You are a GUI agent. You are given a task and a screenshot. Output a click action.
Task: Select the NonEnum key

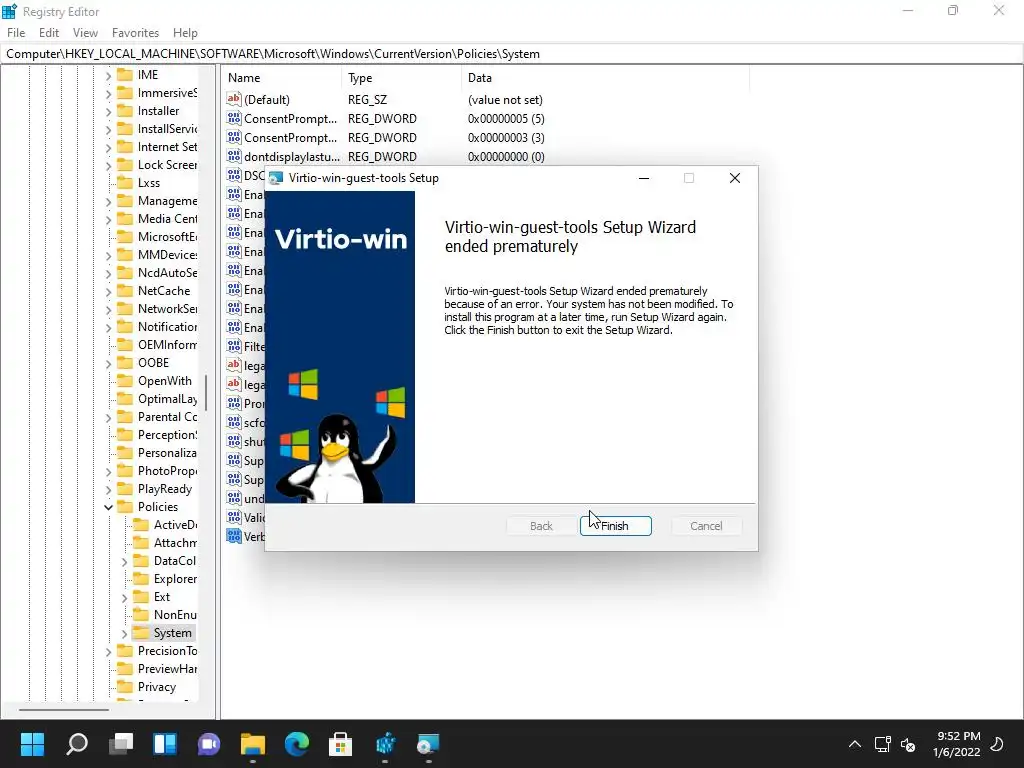tap(175, 615)
